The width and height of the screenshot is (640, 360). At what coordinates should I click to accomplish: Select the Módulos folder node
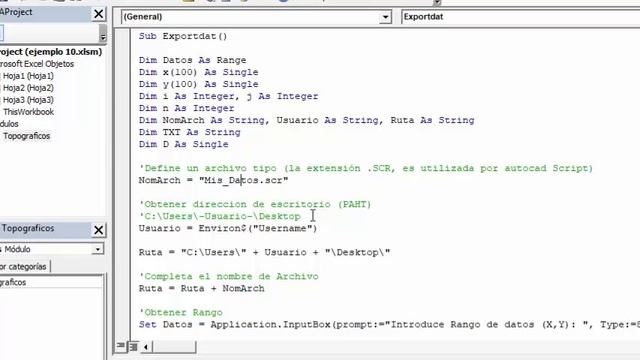tap(9, 124)
